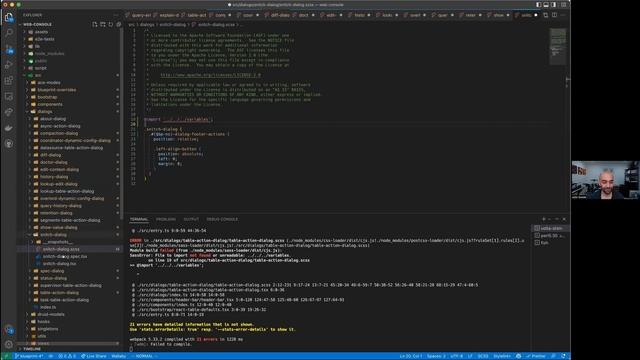Toggle the secondary sidebar layout icon
The height and width of the screenshot is (360, 640).
coord(554,5)
